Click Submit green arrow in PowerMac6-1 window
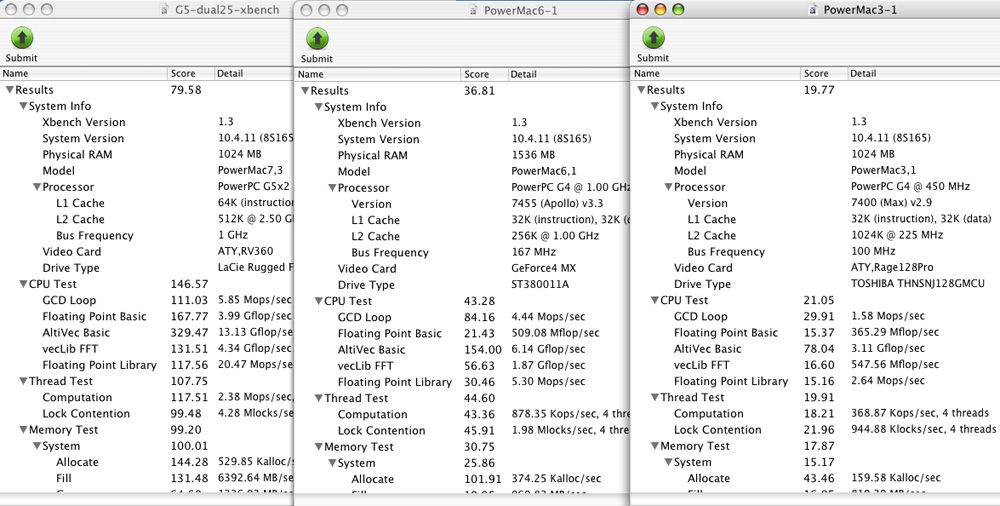The width and height of the screenshot is (1000, 506). point(316,39)
